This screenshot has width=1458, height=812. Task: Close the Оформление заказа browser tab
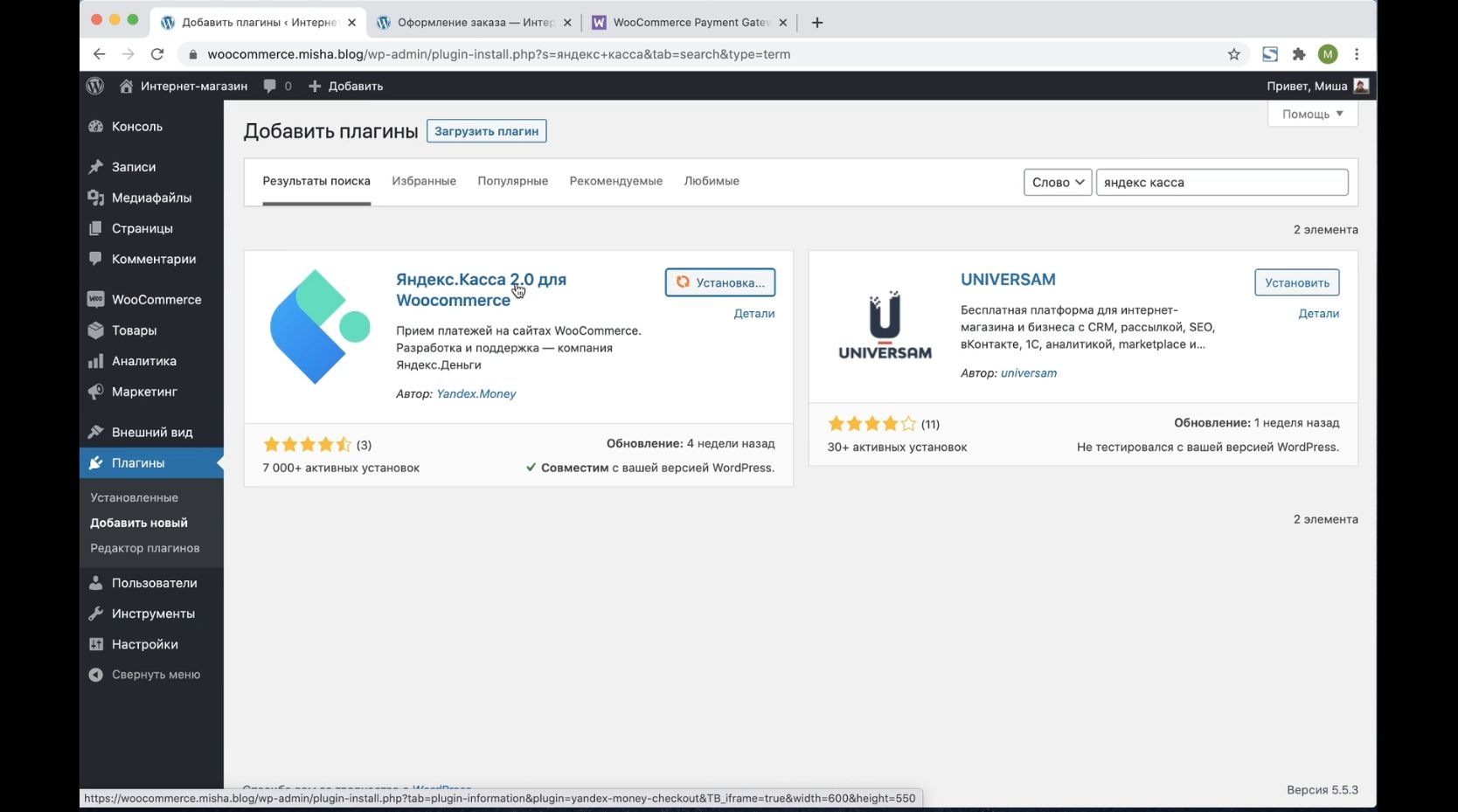[567, 23]
